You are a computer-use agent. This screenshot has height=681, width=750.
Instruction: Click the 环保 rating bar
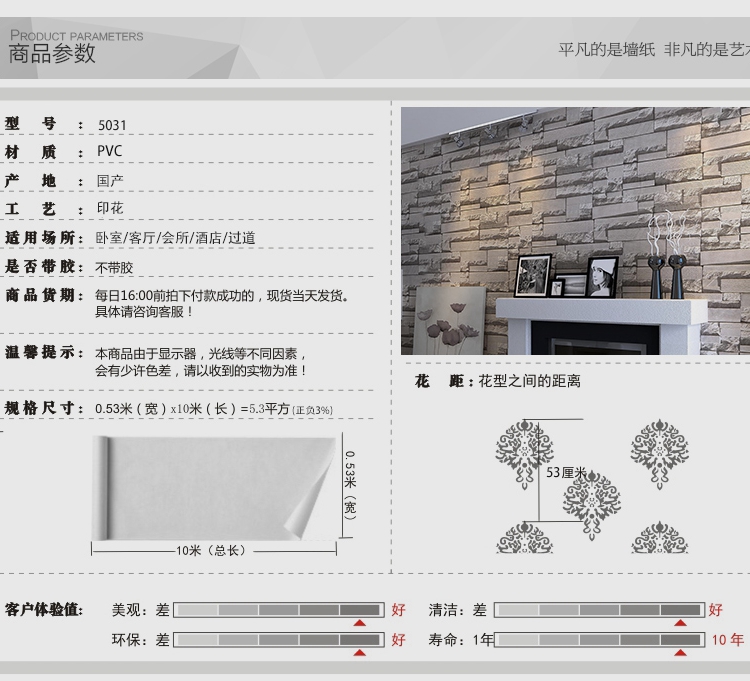tap(279, 639)
